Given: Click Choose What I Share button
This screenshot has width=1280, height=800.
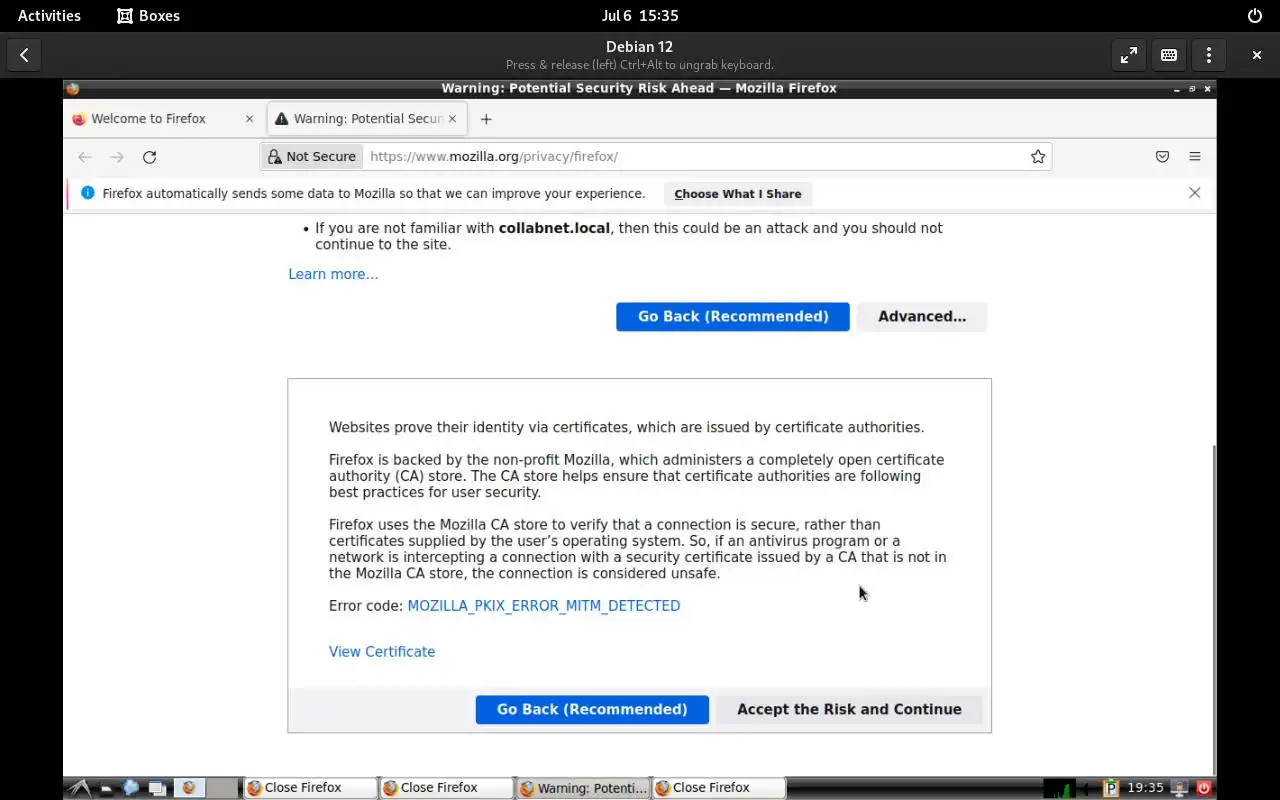Looking at the screenshot, I should coord(738,194).
